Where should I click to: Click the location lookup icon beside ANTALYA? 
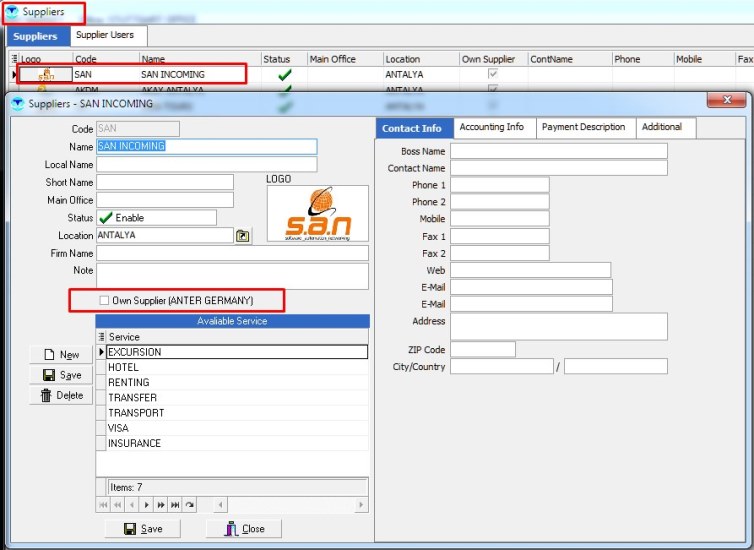[242, 236]
